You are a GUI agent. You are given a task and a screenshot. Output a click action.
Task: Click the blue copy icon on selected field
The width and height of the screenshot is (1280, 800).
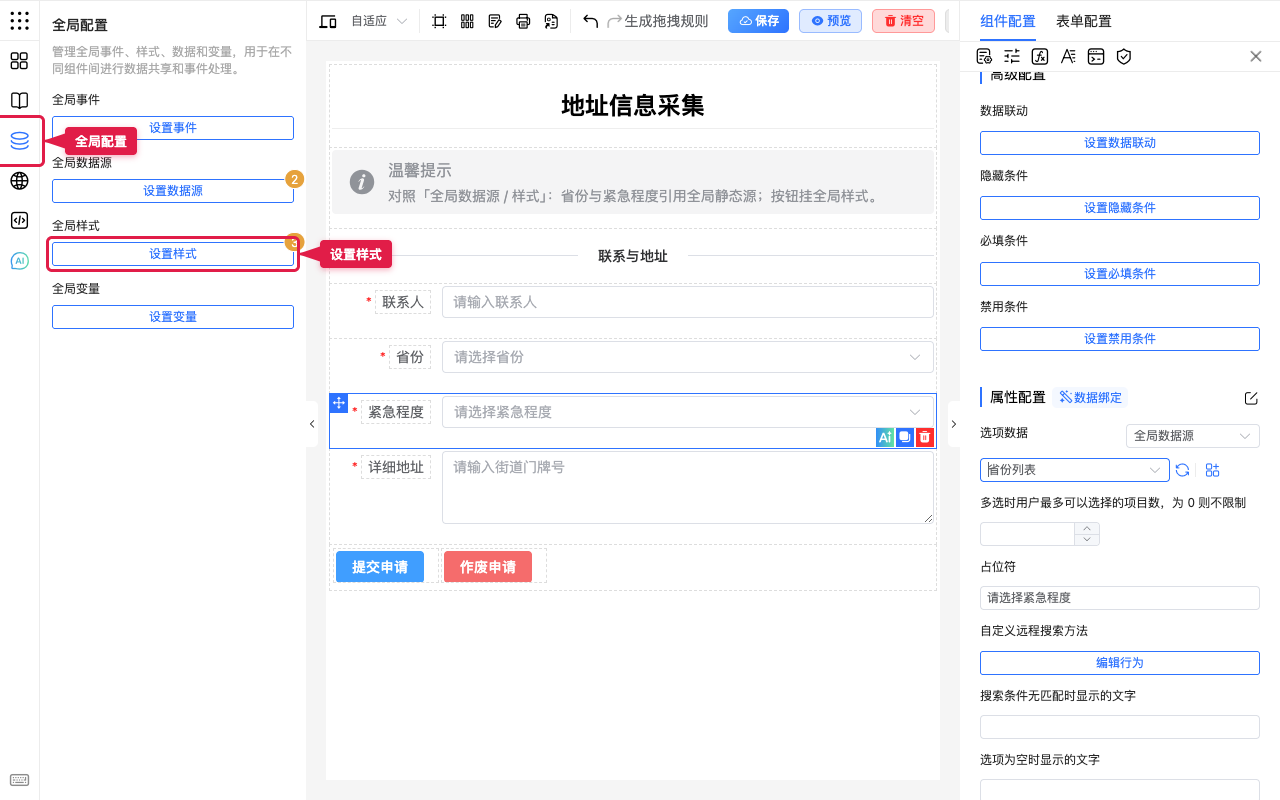(905, 437)
